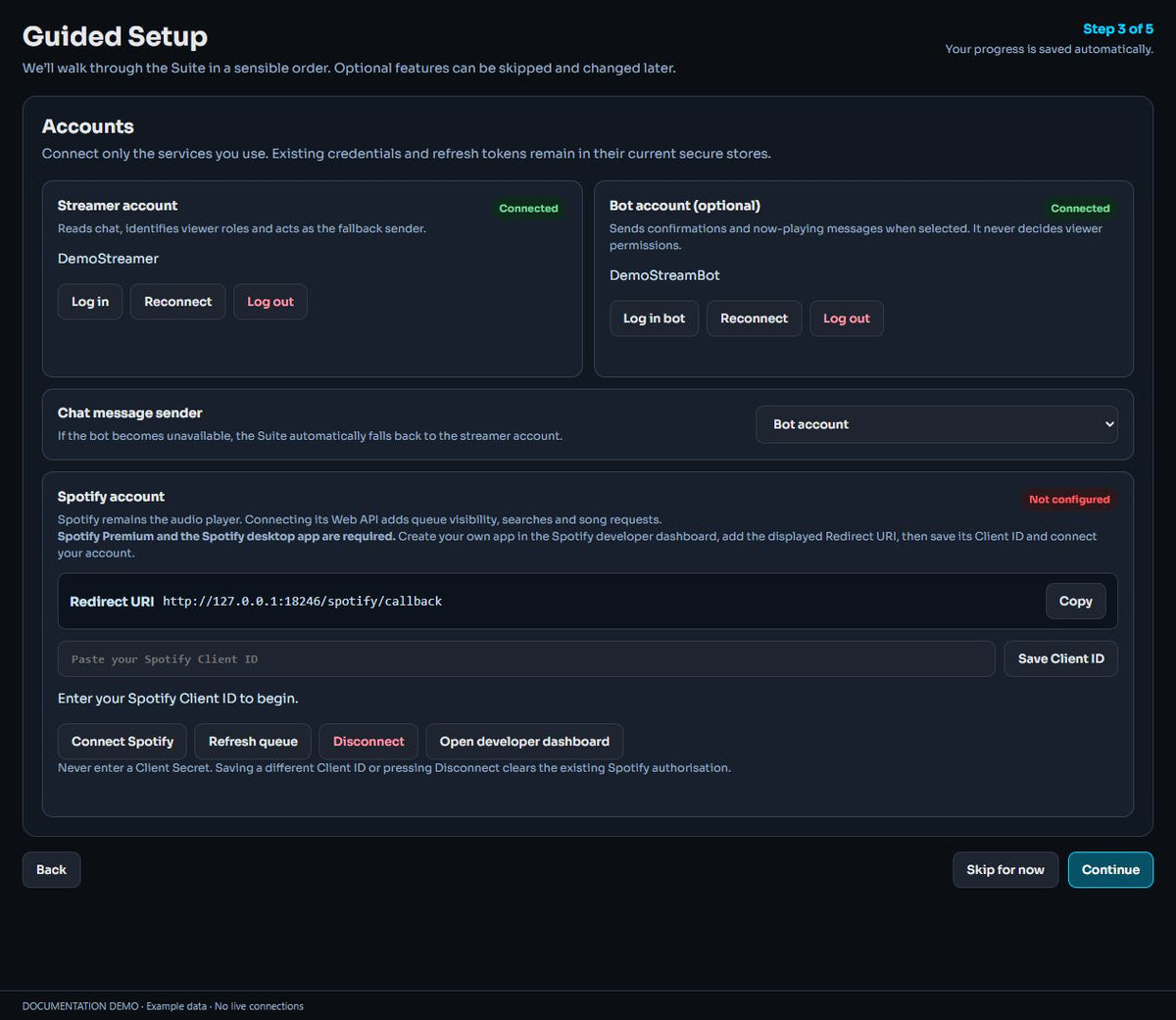The image size is (1176, 1020).
Task: Log out of the Streamer account
Action: [x=270, y=302]
